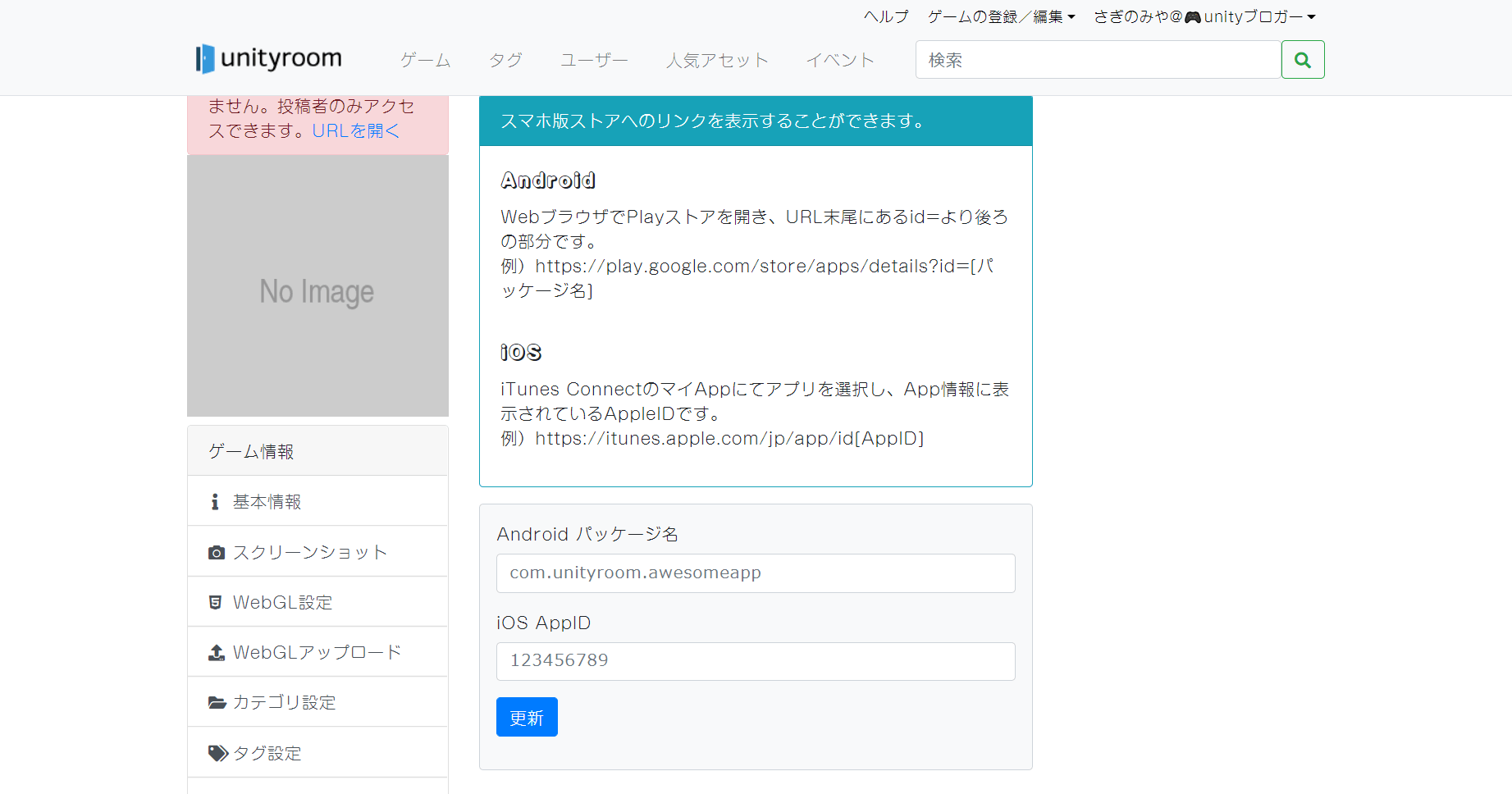Select the camera icon for スクリーンショット
The image size is (1512, 794).
(215, 551)
